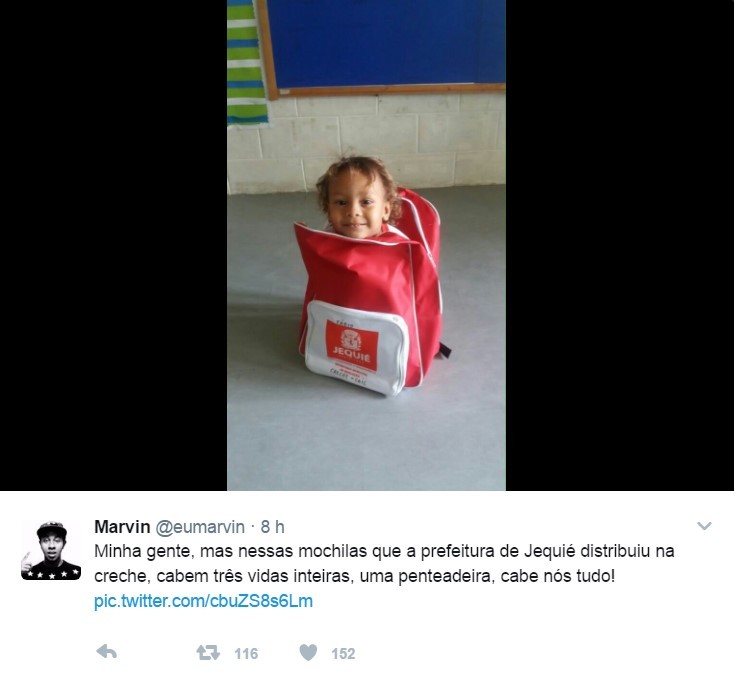Open Marvin's profile picture avatar

pyautogui.click(x=51, y=550)
